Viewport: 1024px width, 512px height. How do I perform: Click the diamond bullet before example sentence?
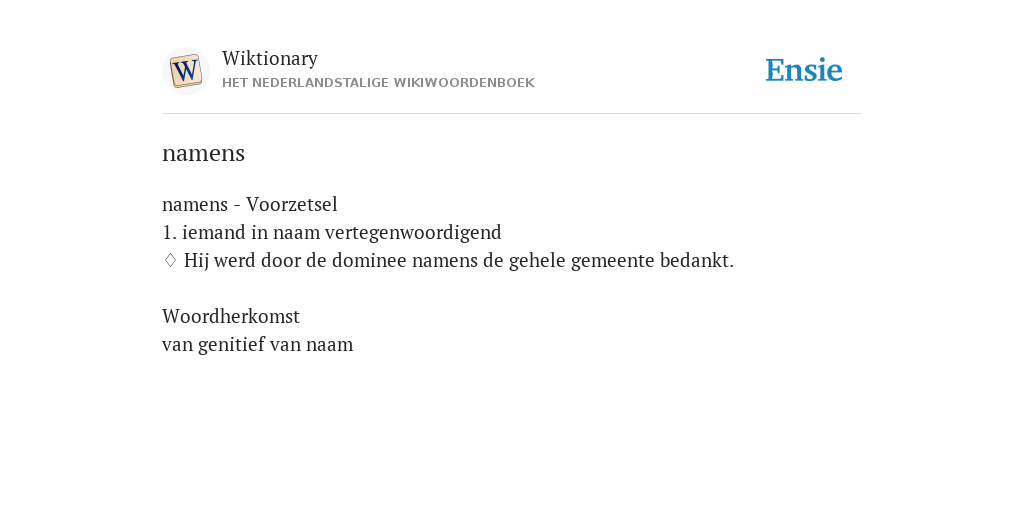(170, 261)
